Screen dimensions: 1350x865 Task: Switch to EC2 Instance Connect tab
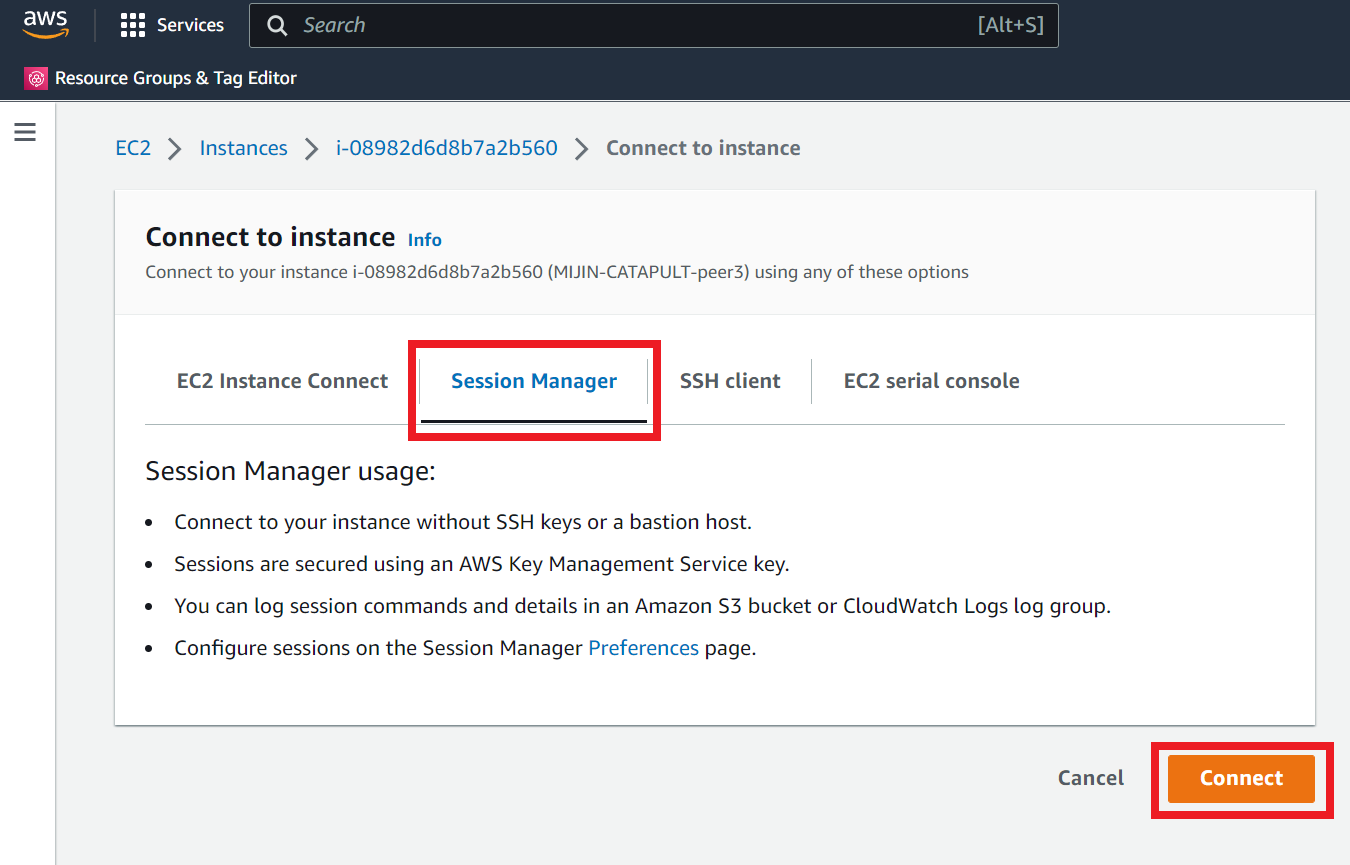[x=282, y=381]
